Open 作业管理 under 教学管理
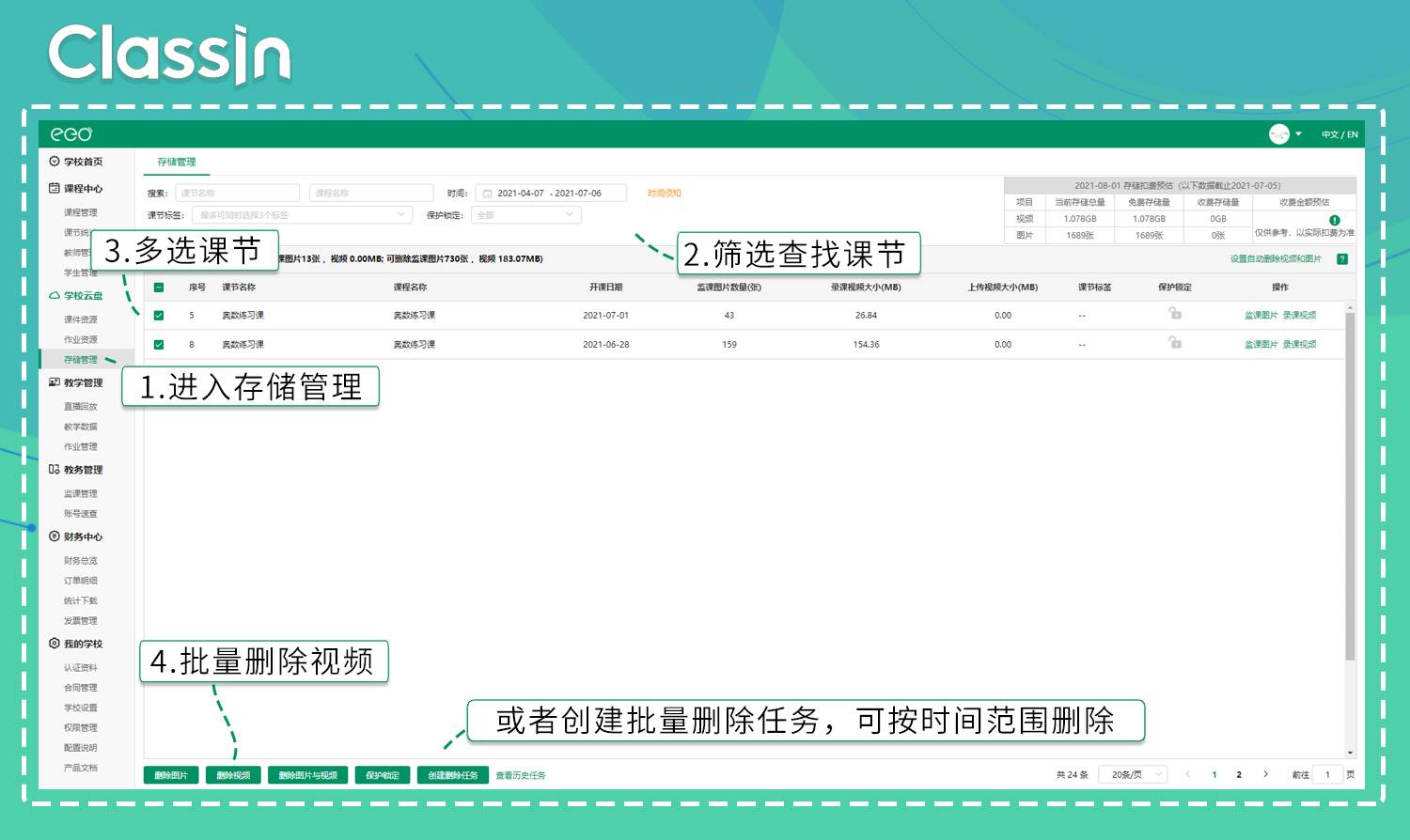The height and width of the screenshot is (840, 1410). click(x=81, y=446)
